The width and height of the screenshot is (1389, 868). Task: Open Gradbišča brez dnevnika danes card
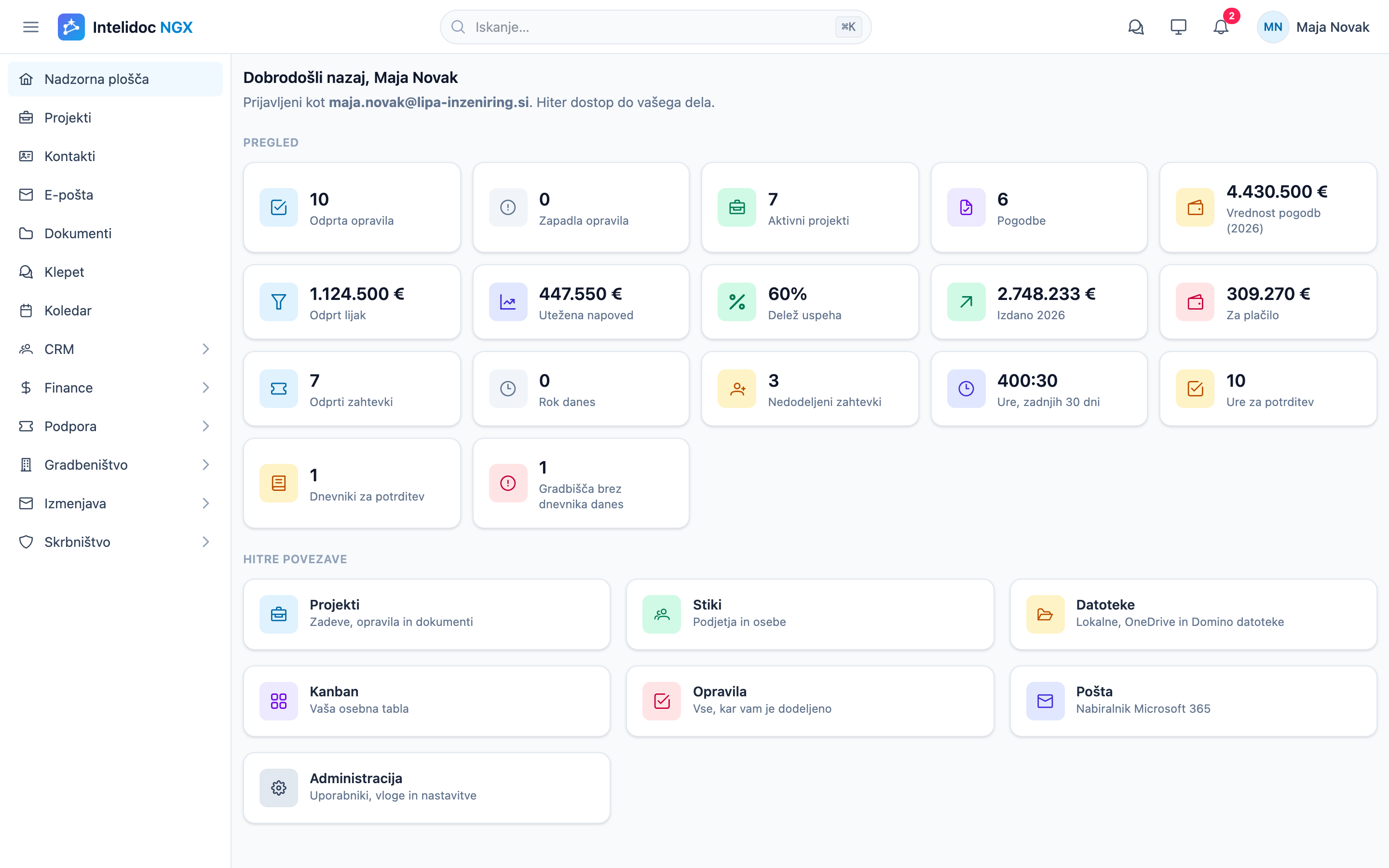(581, 483)
